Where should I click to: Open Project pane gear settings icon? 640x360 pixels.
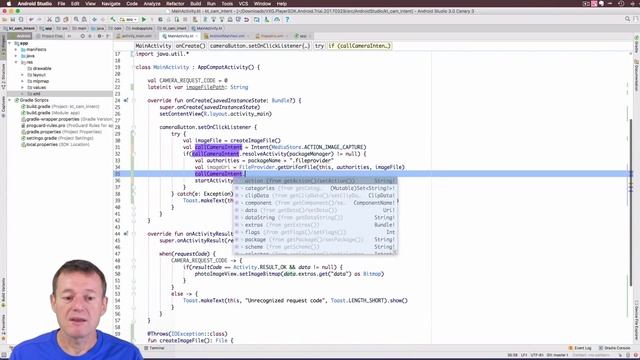coord(100,36)
